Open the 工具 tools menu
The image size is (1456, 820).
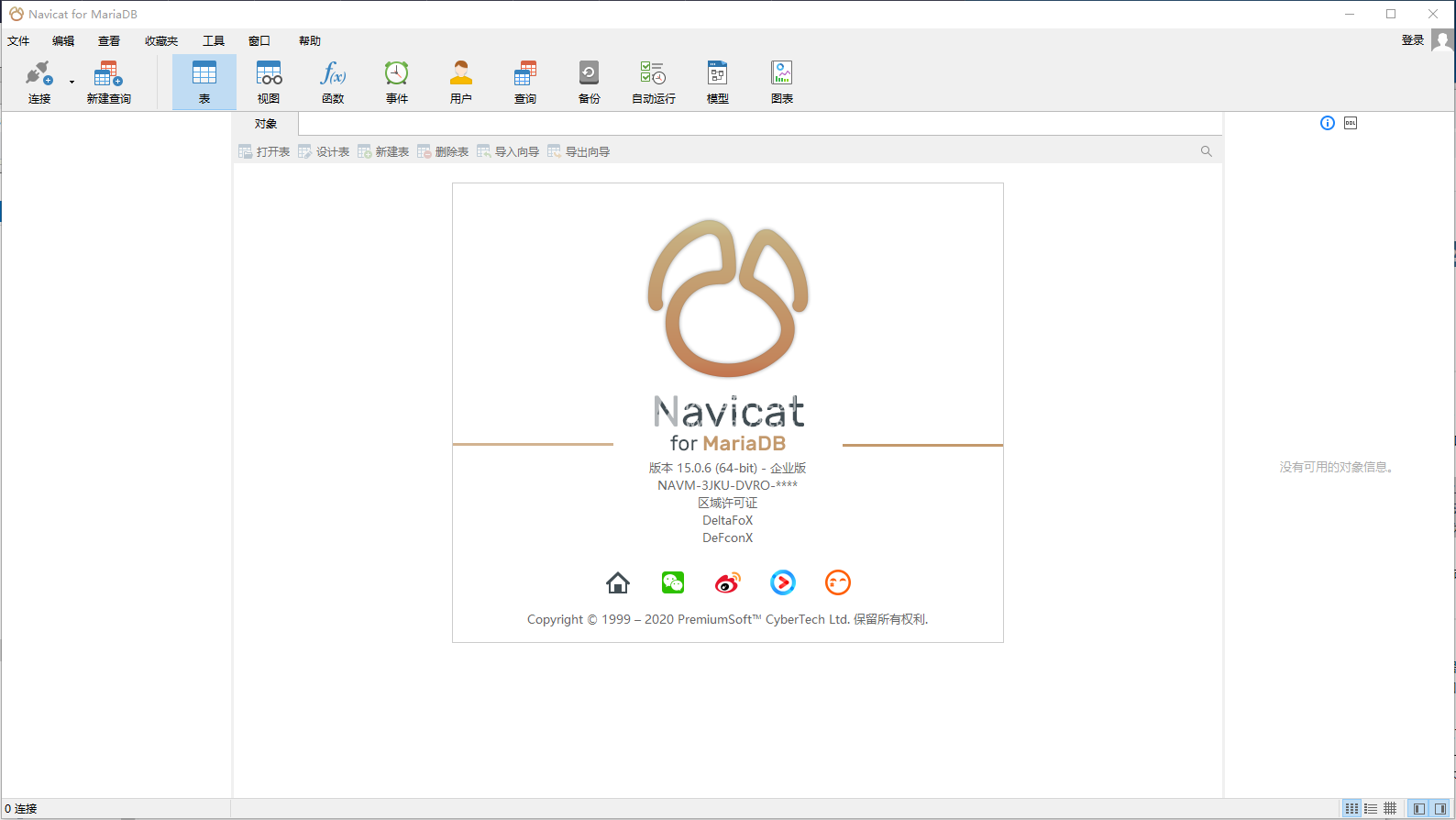(x=214, y=40)
